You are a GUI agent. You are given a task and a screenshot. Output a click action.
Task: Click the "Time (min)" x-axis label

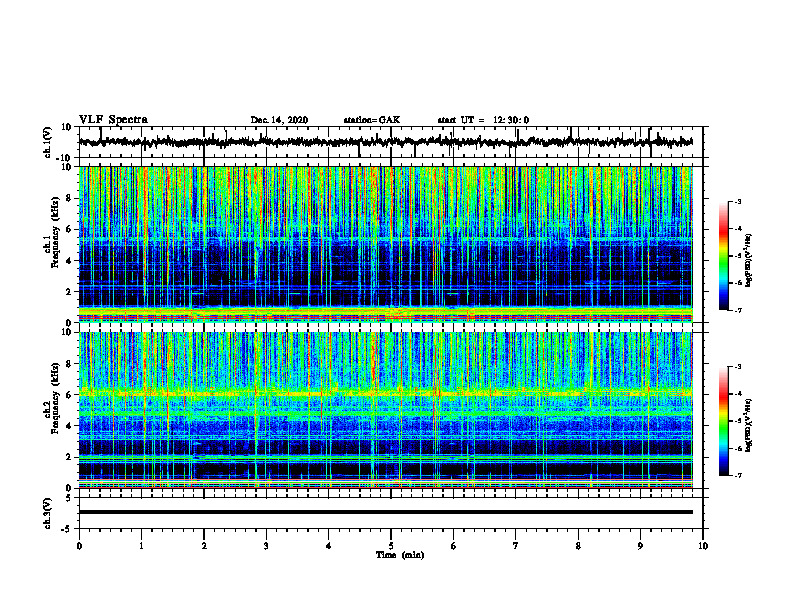pyautogui.click(x=400, y=555)
